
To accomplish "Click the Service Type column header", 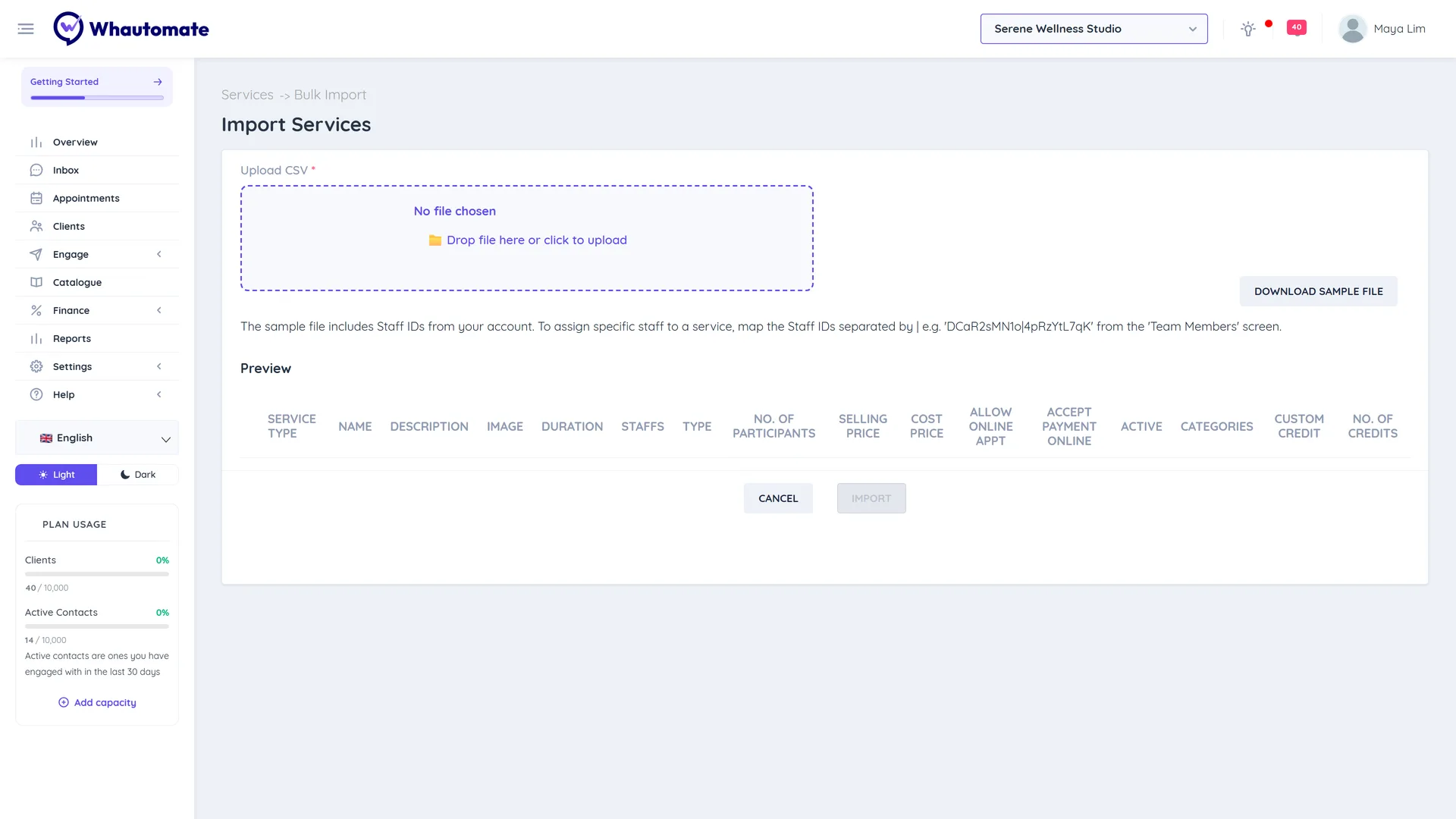I will (292, 426).
